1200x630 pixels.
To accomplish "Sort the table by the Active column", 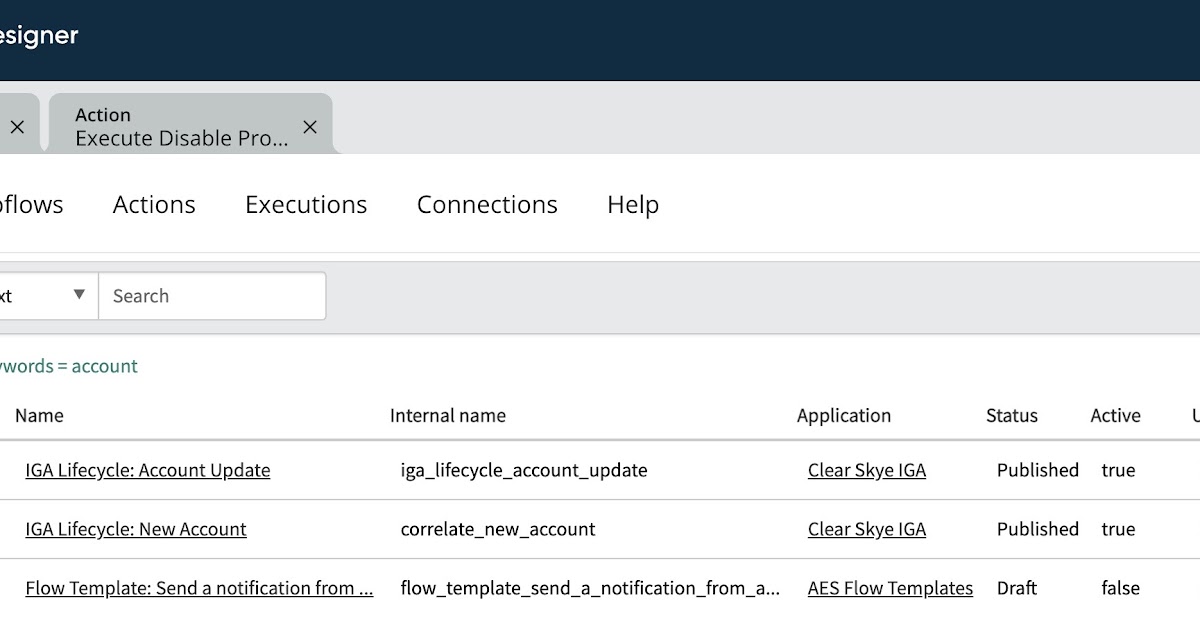I will point(1115,415).
